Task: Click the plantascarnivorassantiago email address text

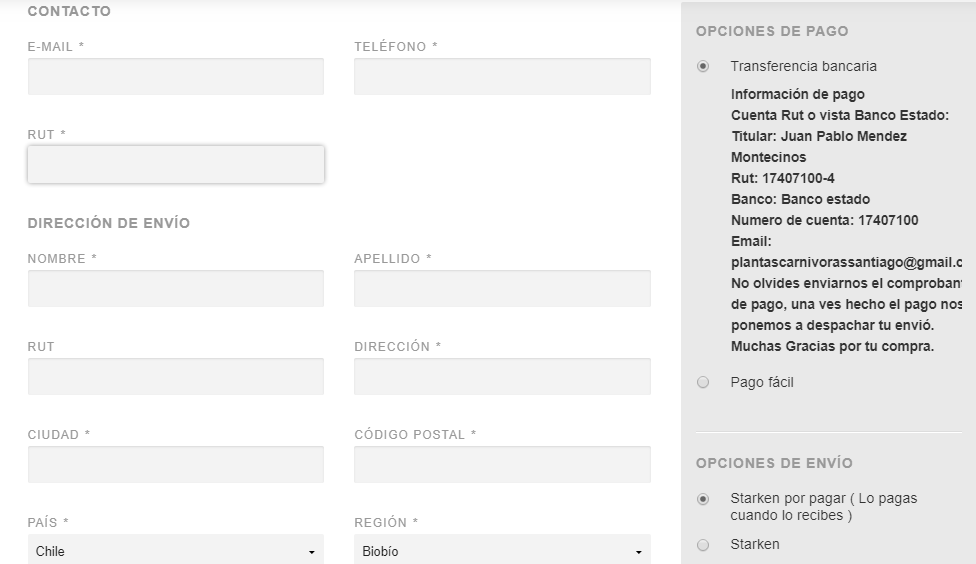Action: 847,263
